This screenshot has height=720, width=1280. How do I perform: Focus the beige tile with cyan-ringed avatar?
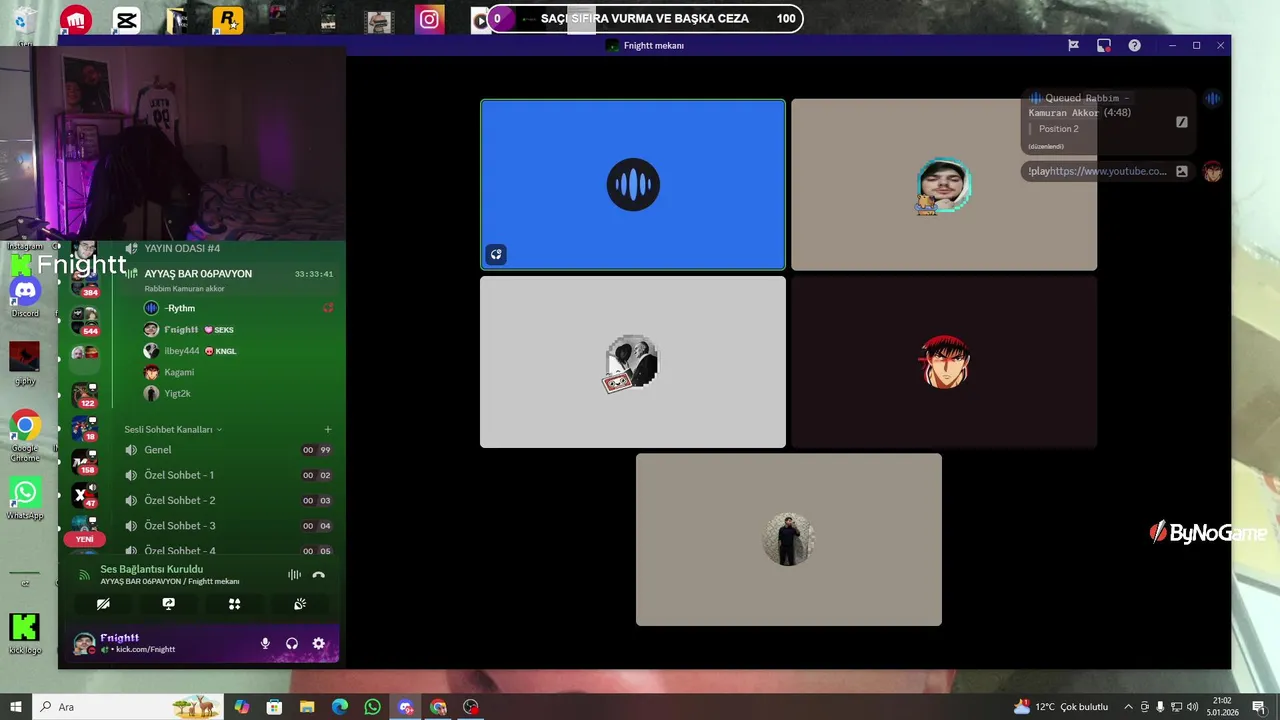944,184
